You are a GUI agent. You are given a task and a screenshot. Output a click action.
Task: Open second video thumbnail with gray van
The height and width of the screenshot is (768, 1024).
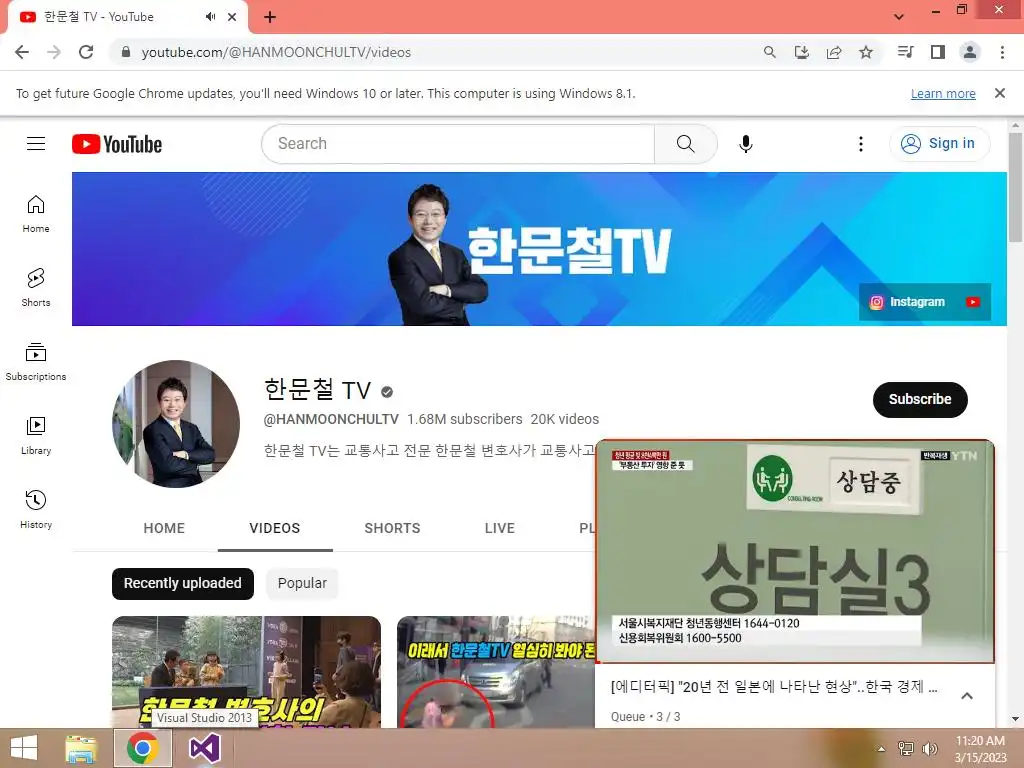point(496,672)
